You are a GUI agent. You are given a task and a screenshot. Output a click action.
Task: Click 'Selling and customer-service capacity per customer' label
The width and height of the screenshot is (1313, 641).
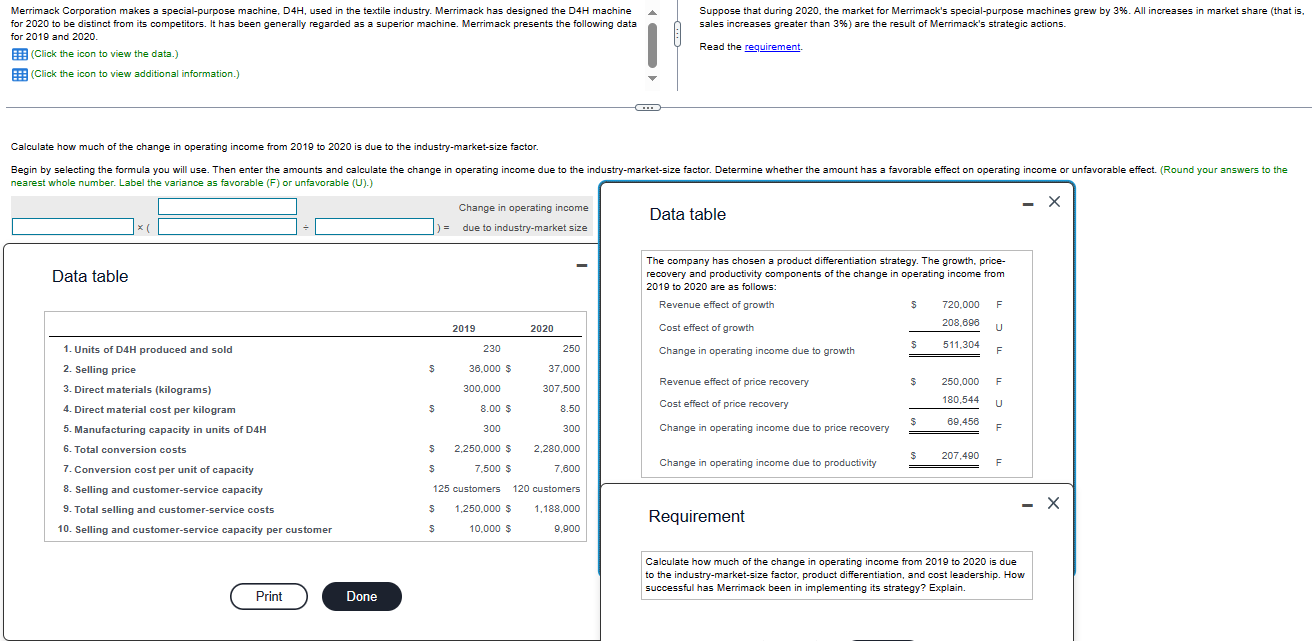pos(197,529)
